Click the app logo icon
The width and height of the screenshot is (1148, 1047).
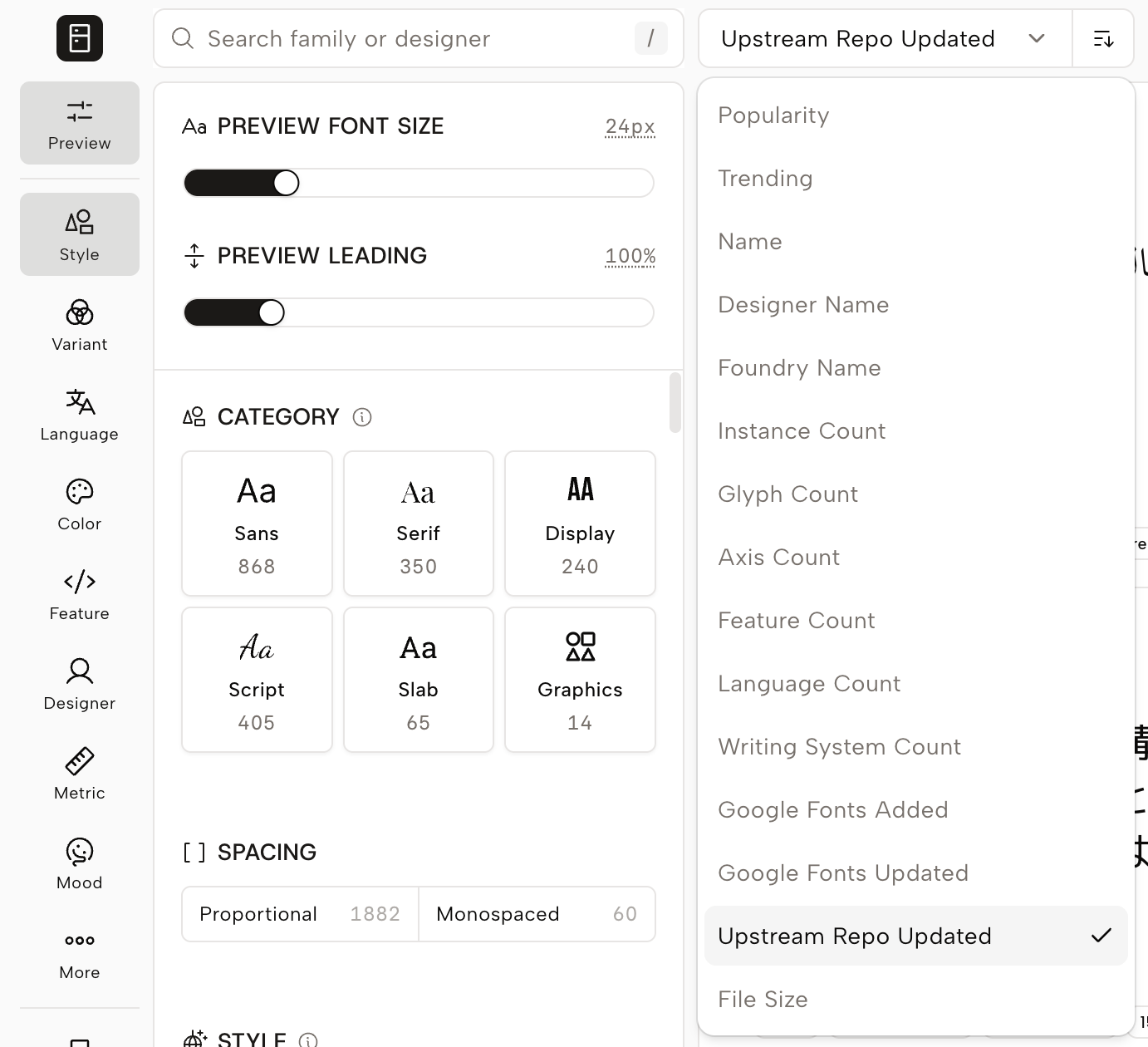[x=80, y=38]
